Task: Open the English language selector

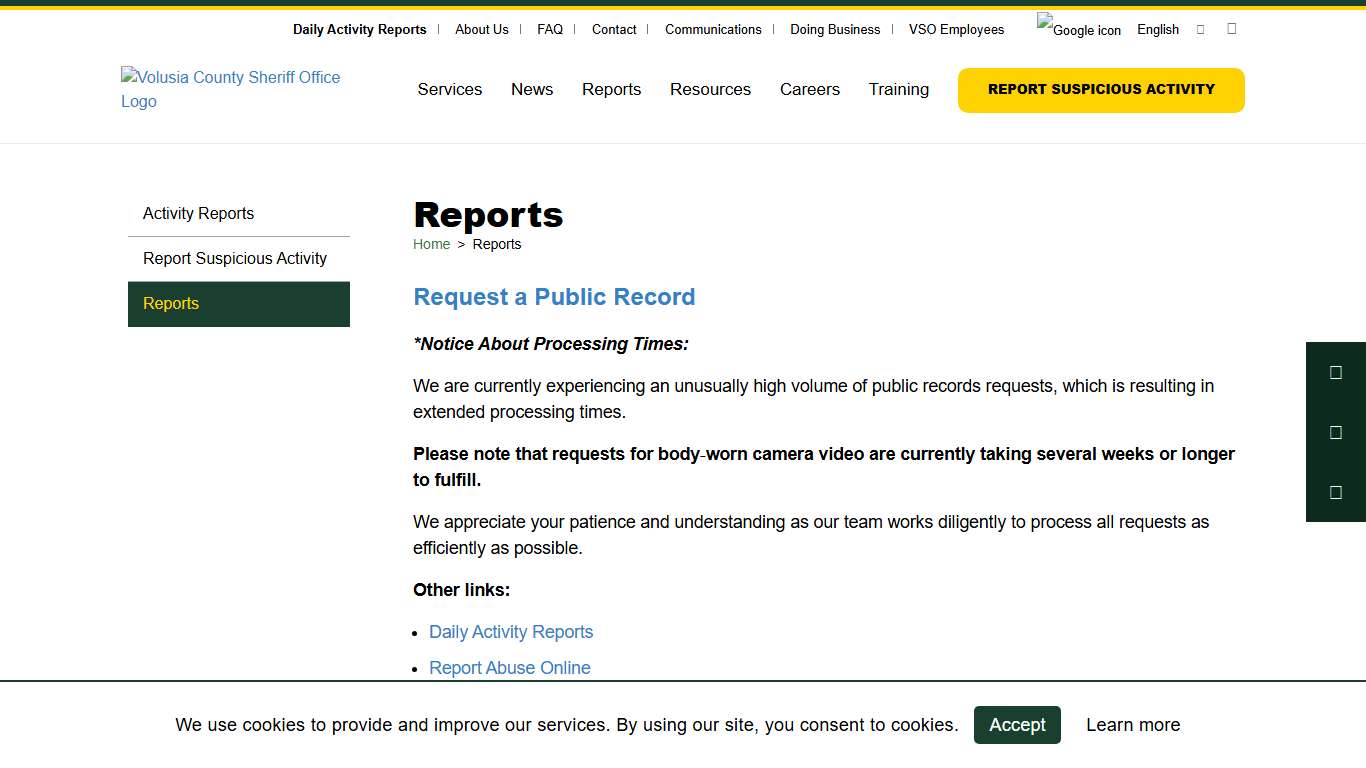Action: pyautogui.click(x=1157, y=29)
